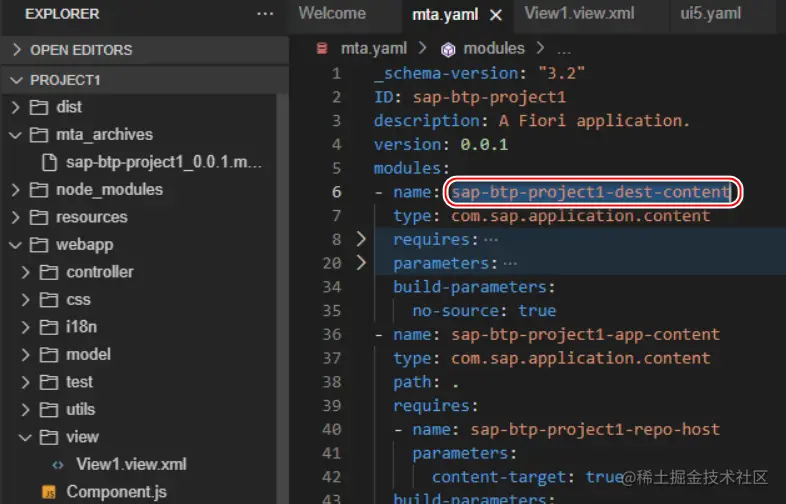The image size is (786, 504).
Task: Click line number 6 in the gutter
Action: [336, 192]
